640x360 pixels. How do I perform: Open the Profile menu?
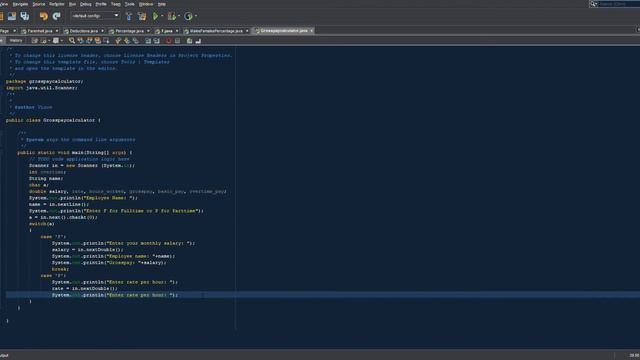click(x=101, y=4)
